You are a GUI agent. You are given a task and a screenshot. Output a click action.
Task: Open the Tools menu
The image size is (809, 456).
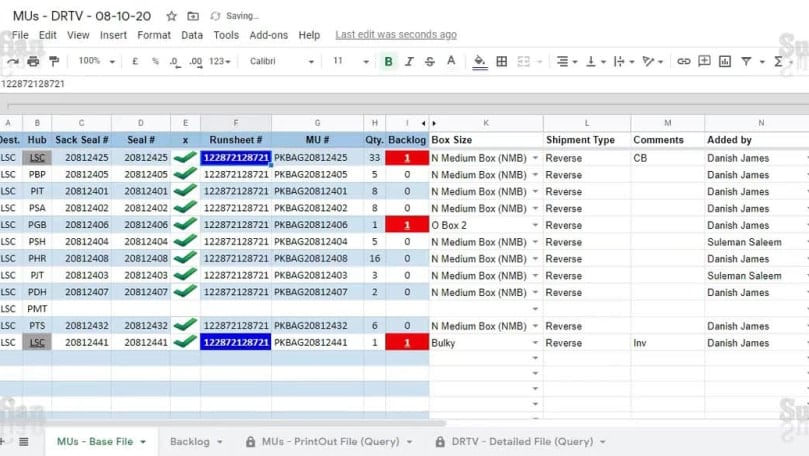(226, 35)
